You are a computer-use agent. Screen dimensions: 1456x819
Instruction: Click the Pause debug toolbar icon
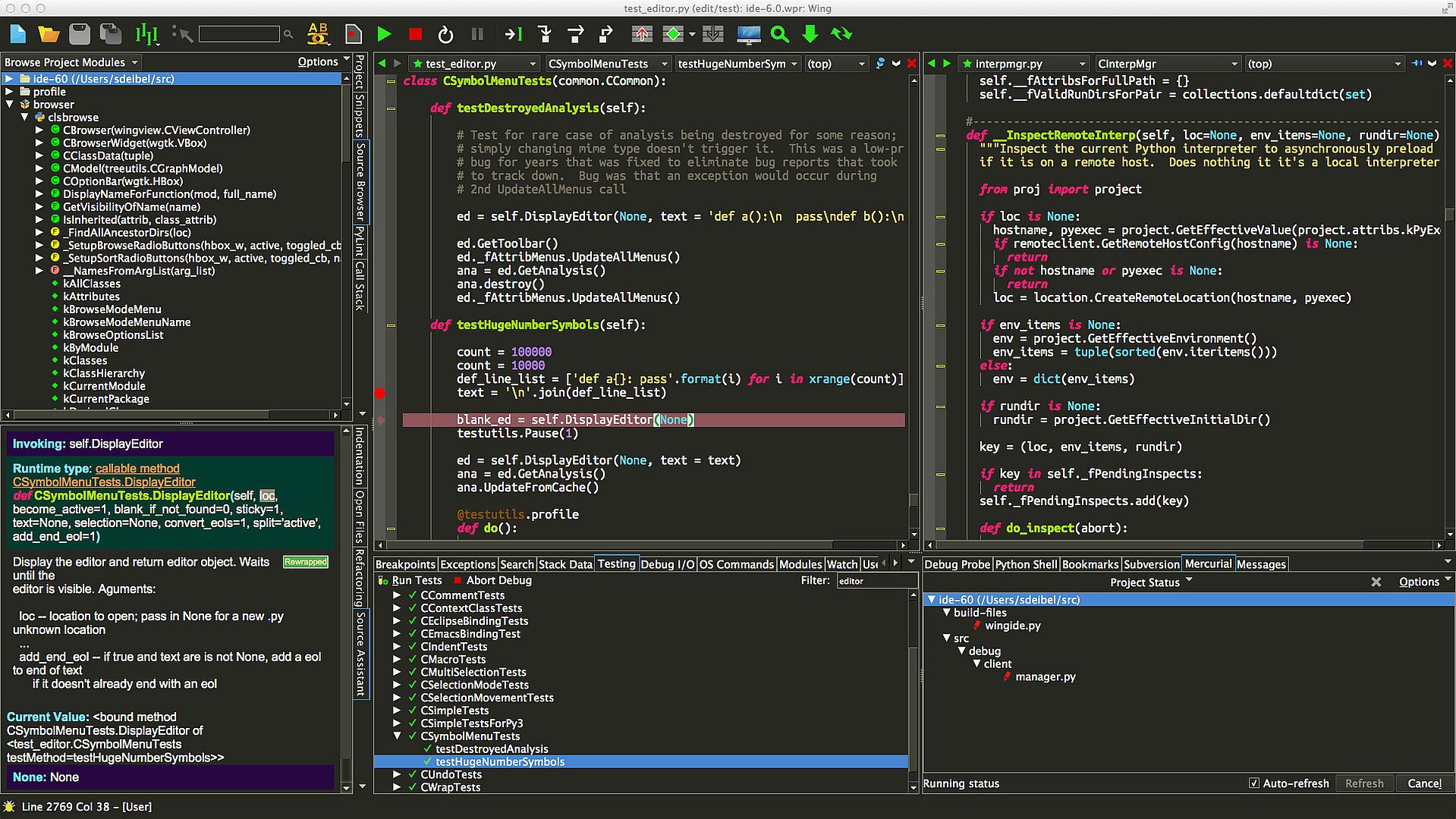click(x=477, y=34)
